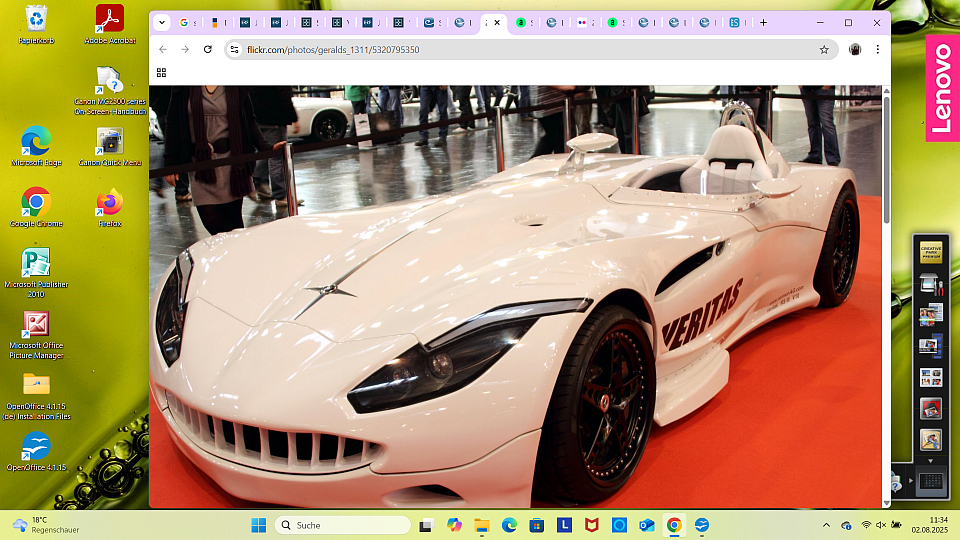Open Adobe Acrobat desktop shortcut
960x540 pixels.
pyautogui.click(x=110, y=24)
